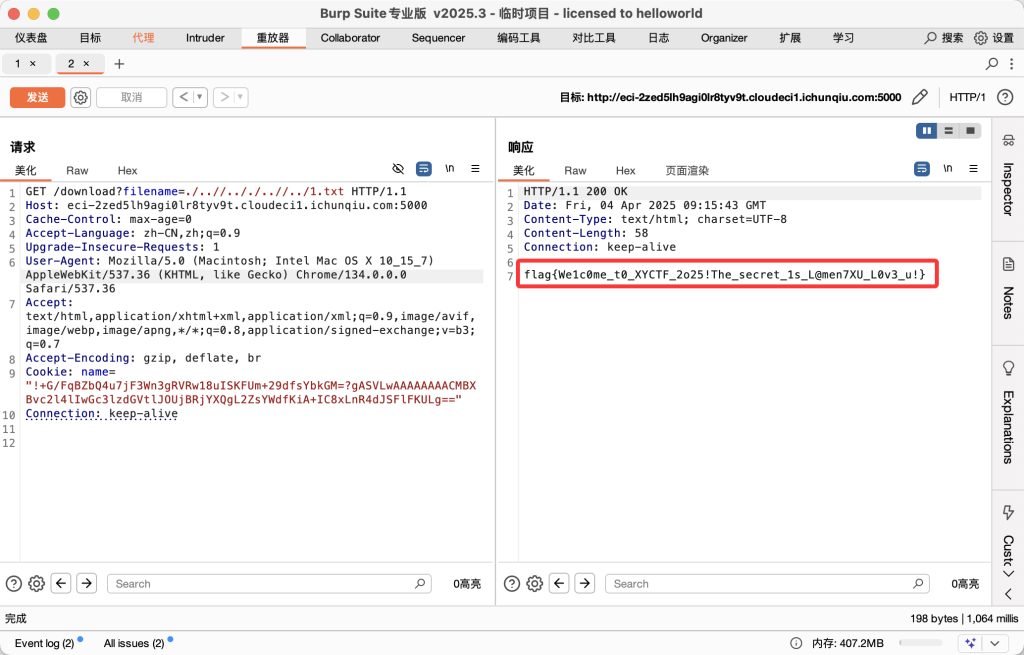Viewport: 1024px width, 655px height.
Task: Open the 日志 Logger tab
Action: click(x=658, y=38)
